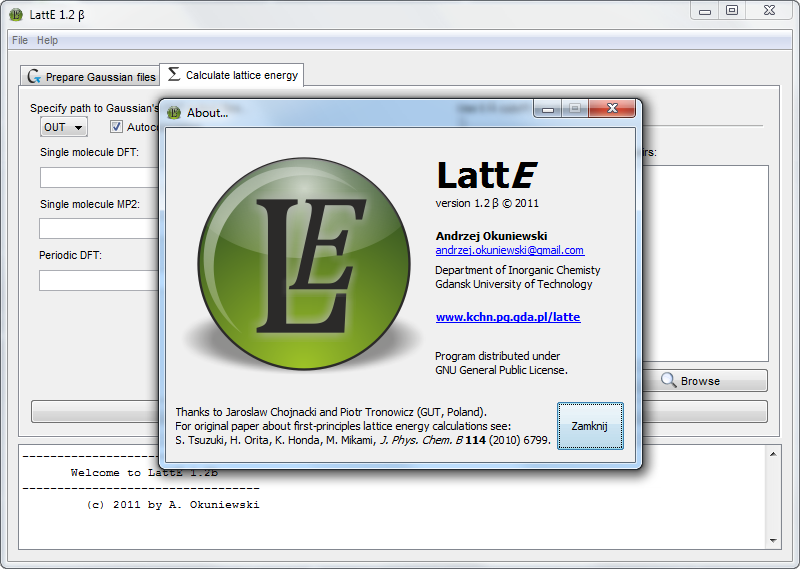The image size is (800, 569).
Task: Click the LattE main window title icon
Action: pyautogui.click(x=16, y=15)
